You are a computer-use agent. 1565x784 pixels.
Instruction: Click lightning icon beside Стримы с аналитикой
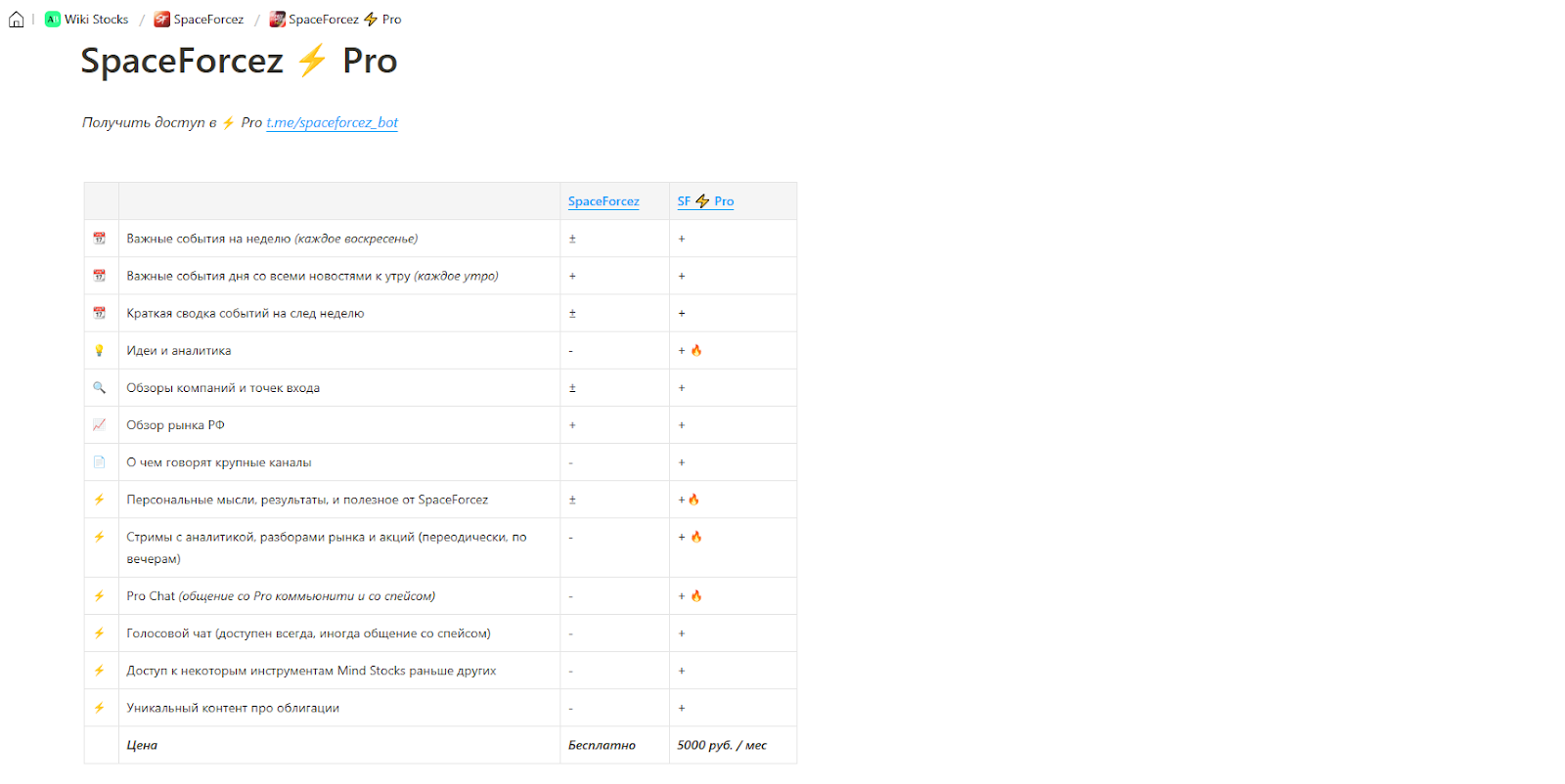(100, 537)
